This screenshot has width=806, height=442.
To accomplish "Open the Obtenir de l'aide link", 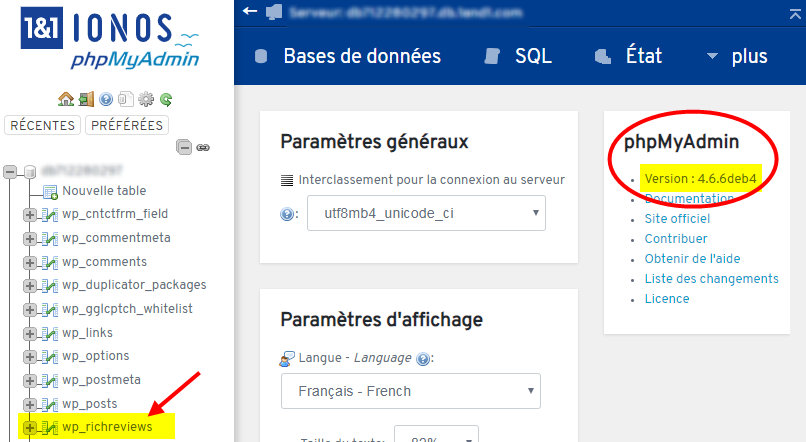I will [x=692, y=259].
